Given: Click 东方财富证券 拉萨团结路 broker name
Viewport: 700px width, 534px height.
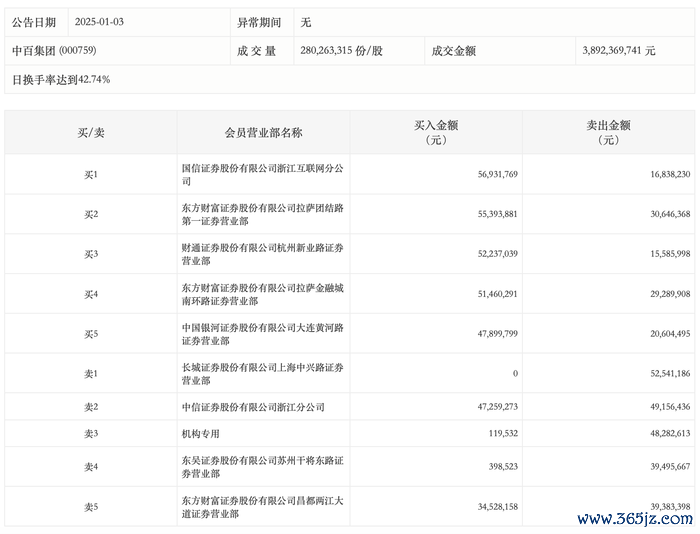Looking at the screenshot, I should click(x=262, y=214).
